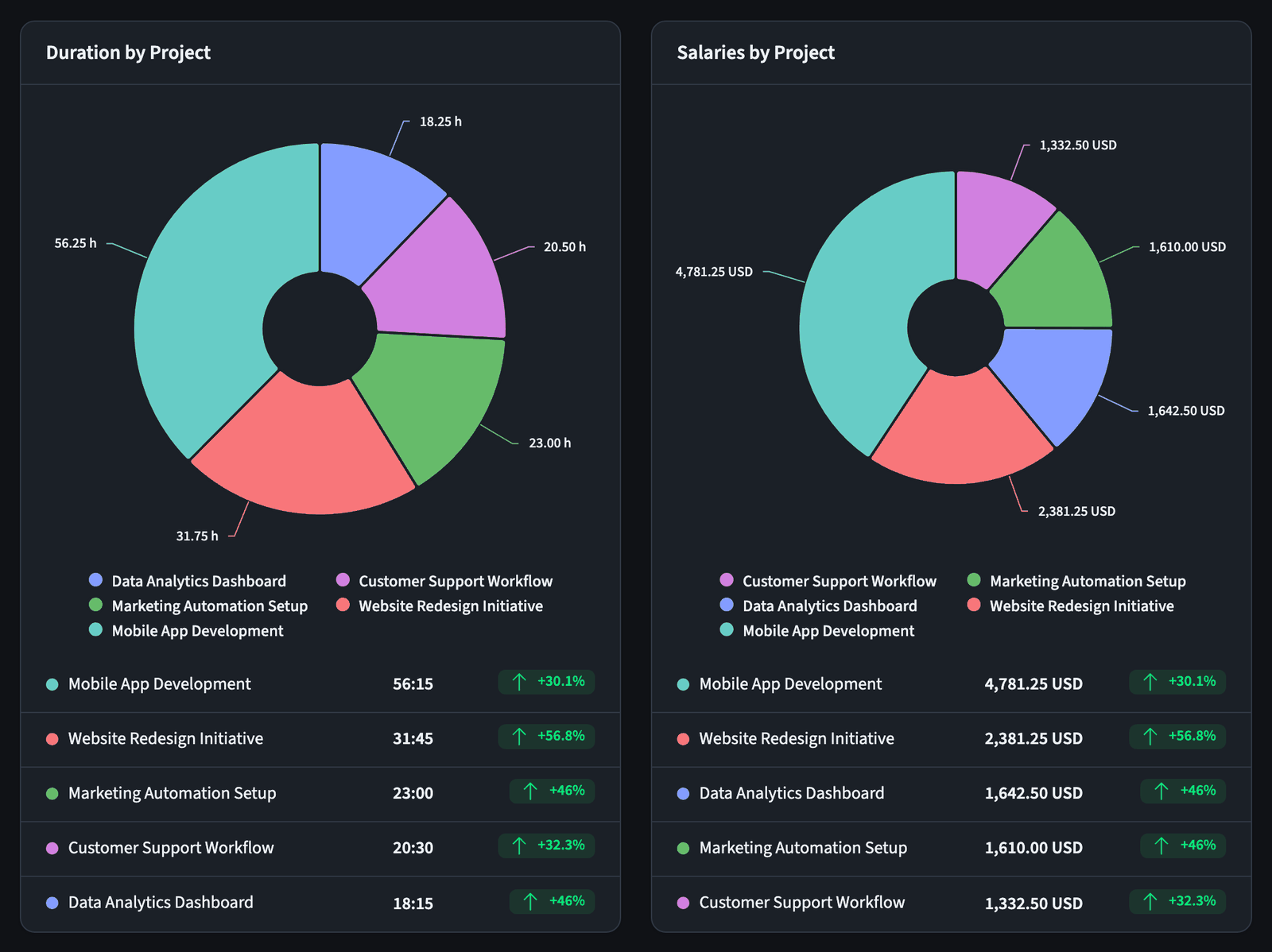Toggle the Customer Support Workflow legend in the Salaries chart
This screenshot has height=952, width=1272.
pyautogui.click(x=828, y=581)
